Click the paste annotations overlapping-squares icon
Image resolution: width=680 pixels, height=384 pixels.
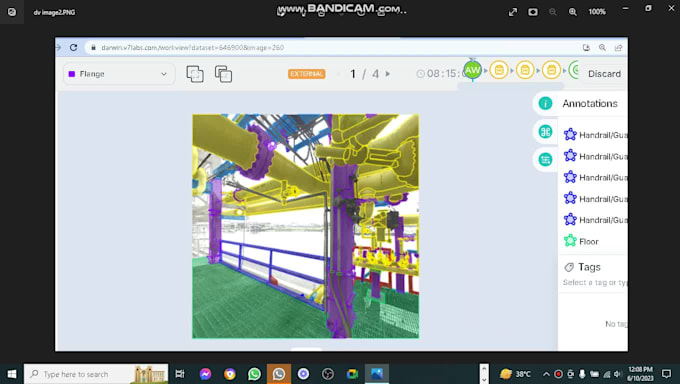223,74
